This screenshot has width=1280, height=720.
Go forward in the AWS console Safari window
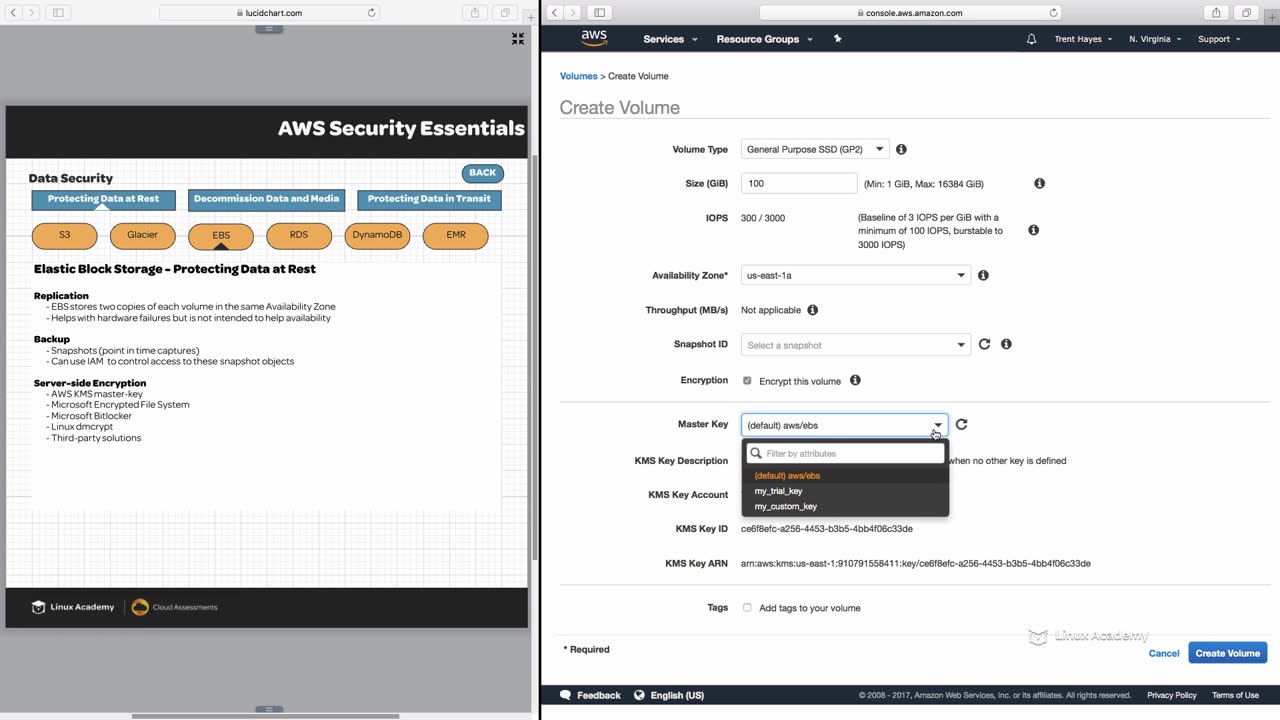point(574,13)
